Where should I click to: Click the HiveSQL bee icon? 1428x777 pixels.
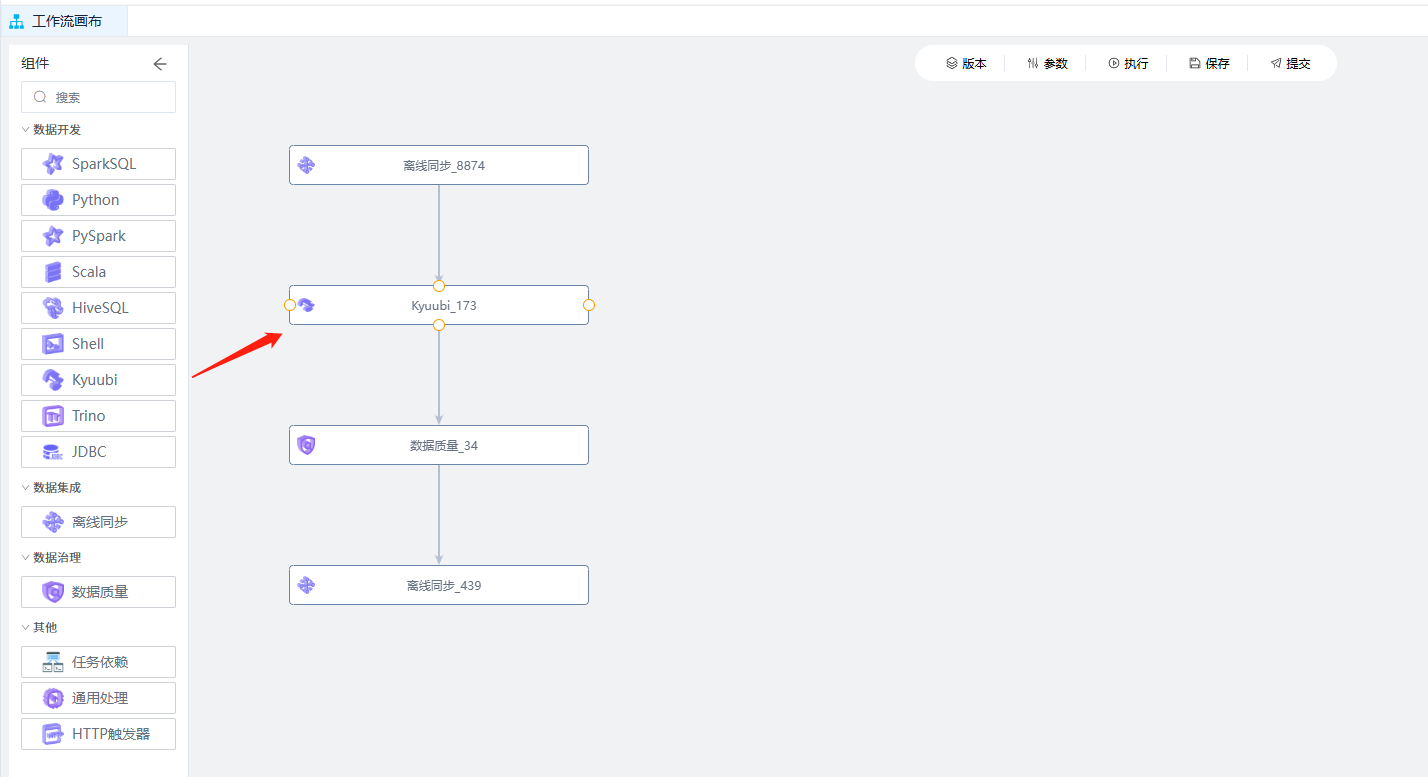[53, 308]
